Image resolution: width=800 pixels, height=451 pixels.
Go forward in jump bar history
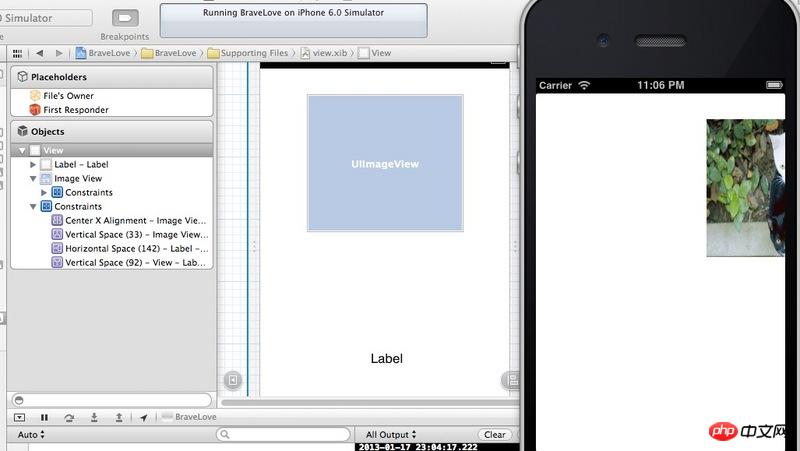tap(59, 53)
